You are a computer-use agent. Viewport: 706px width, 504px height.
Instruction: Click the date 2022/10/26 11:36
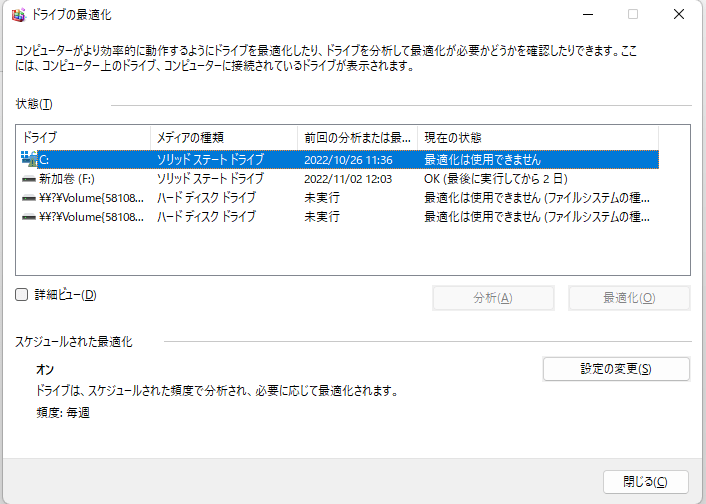click(x=348, y=160)
